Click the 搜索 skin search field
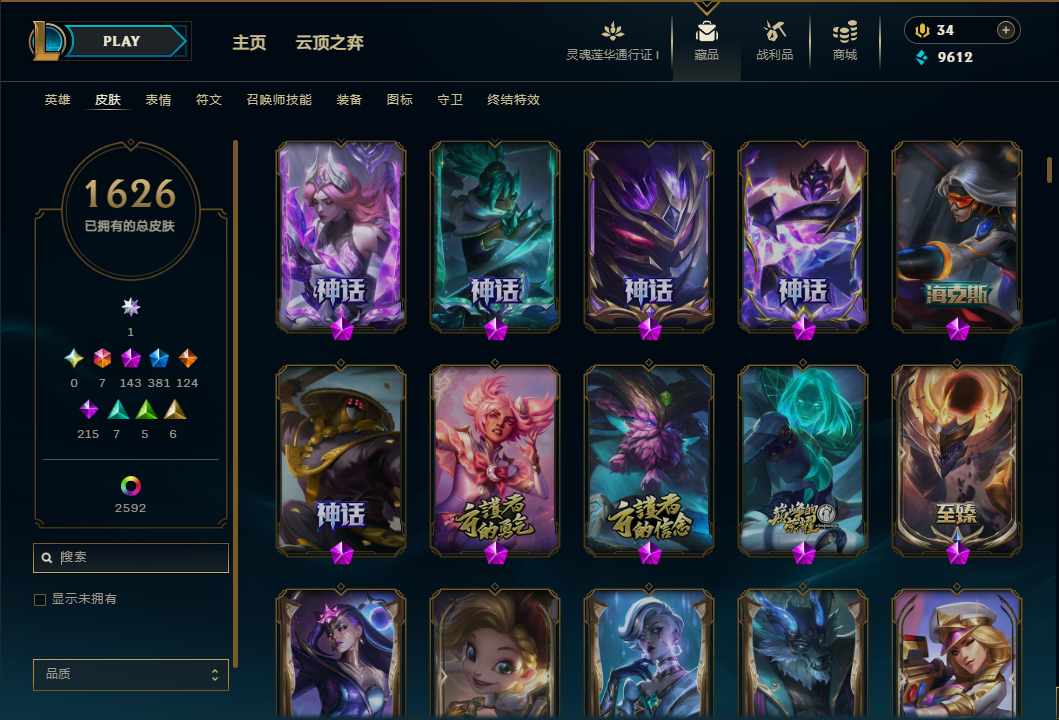Screen dimensions: 1059x720 [131, 558]
